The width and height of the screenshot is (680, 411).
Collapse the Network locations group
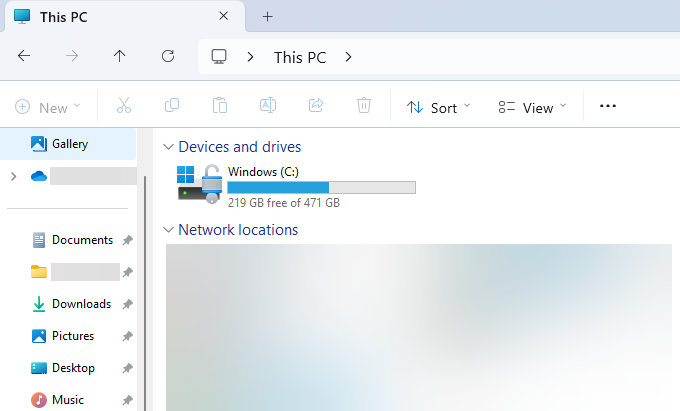(x=168, y=230)
